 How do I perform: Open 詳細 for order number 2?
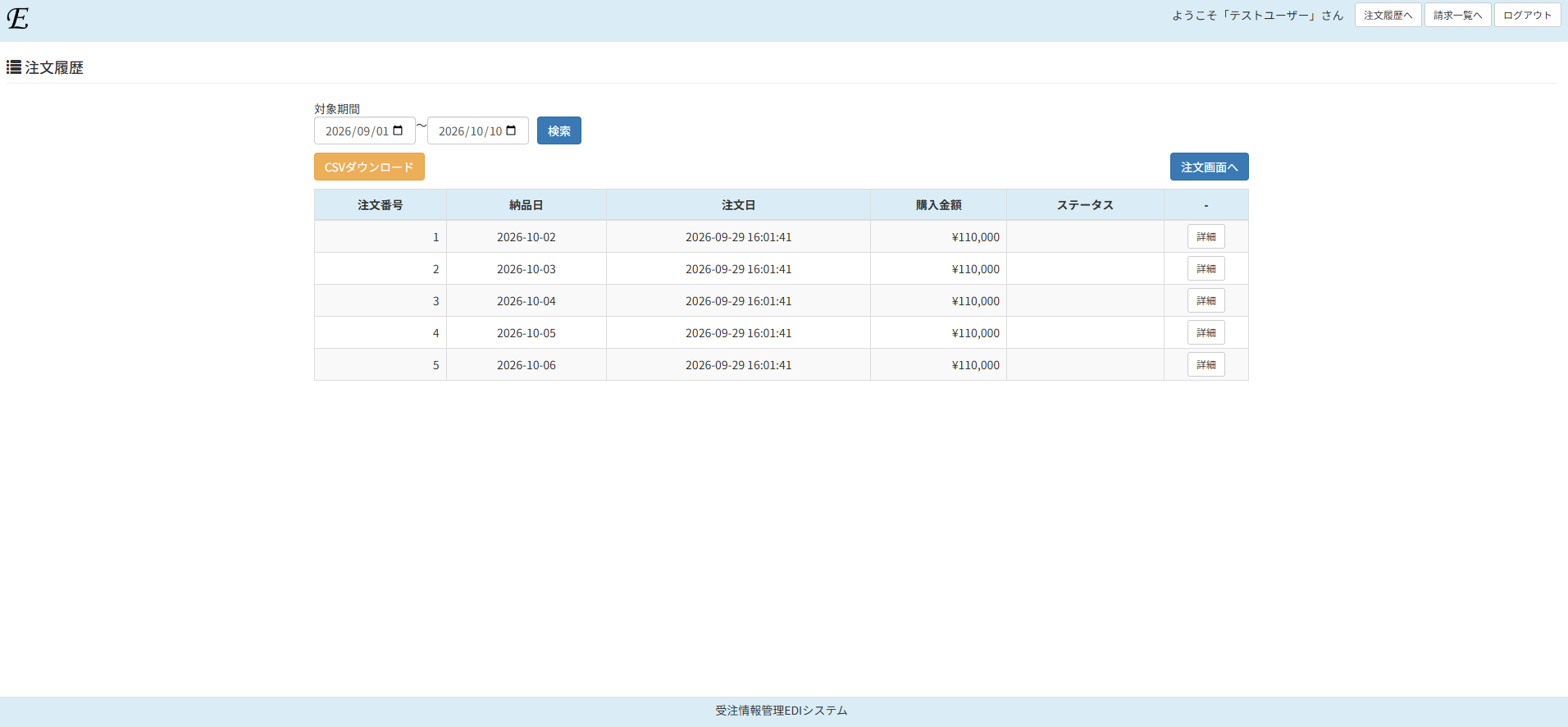click(x=1206, y=268)
